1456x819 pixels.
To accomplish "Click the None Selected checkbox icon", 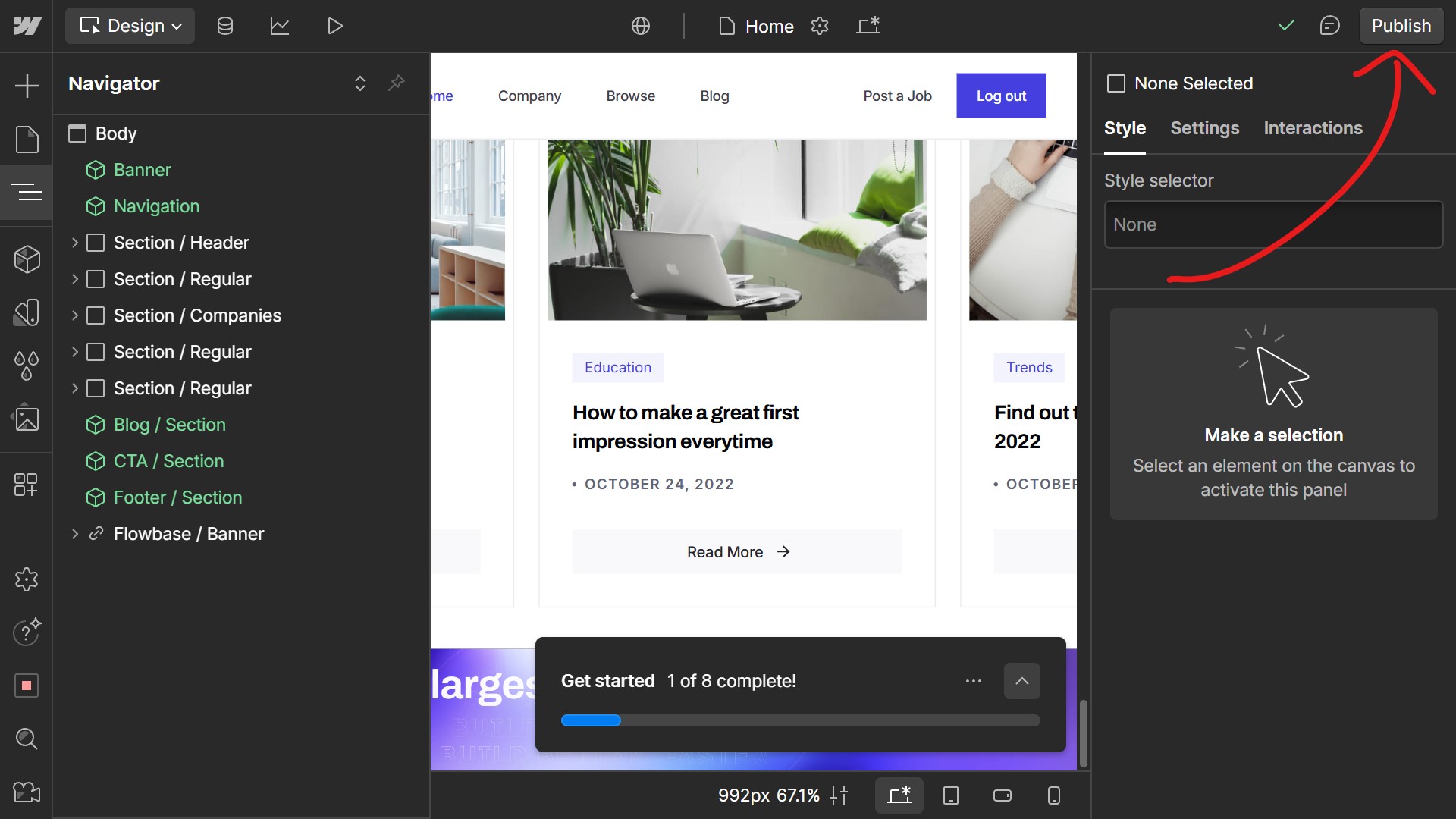I will pos(1116,83).
